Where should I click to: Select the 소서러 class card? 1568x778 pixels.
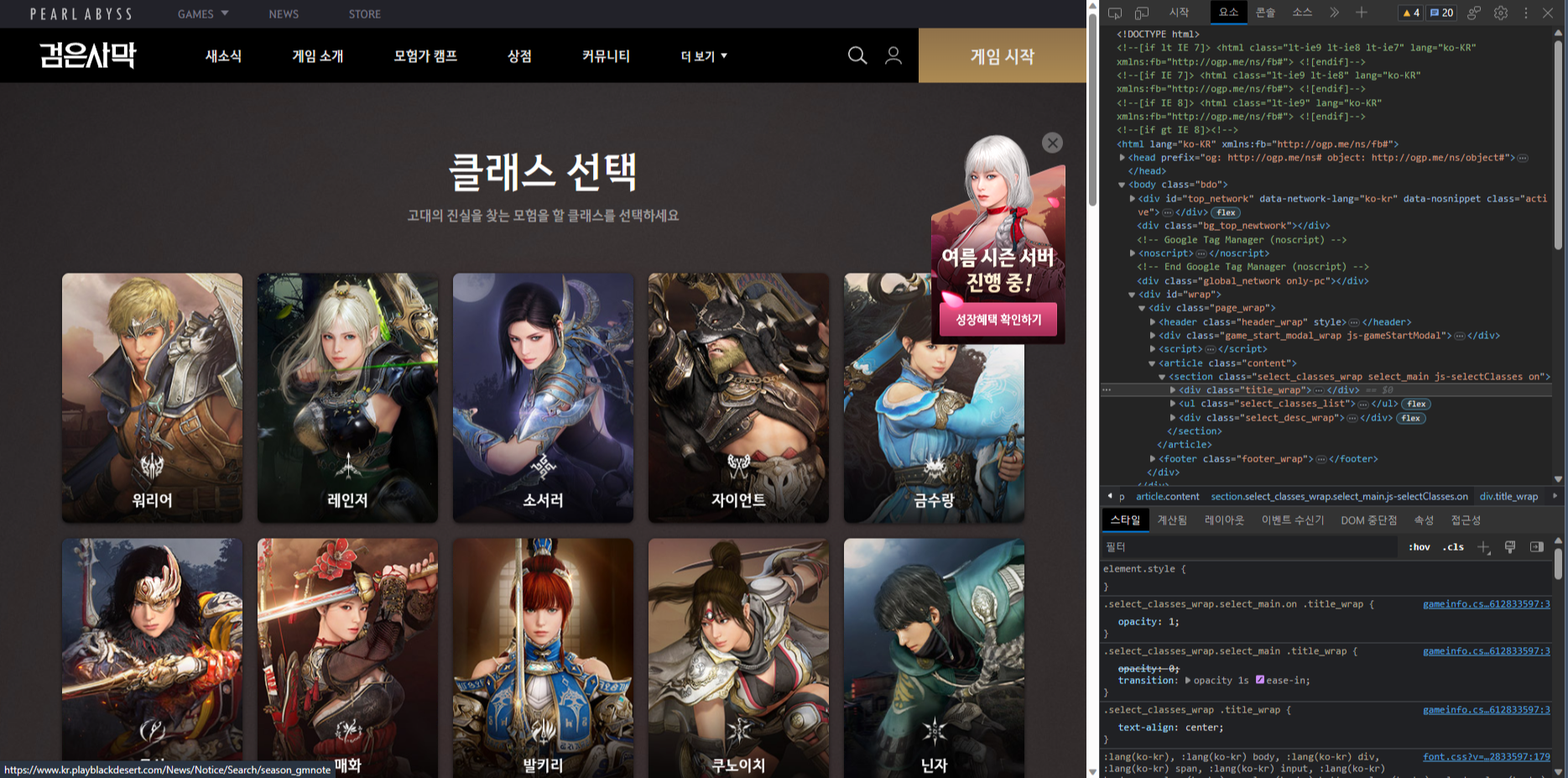click(x=543, y=398)
